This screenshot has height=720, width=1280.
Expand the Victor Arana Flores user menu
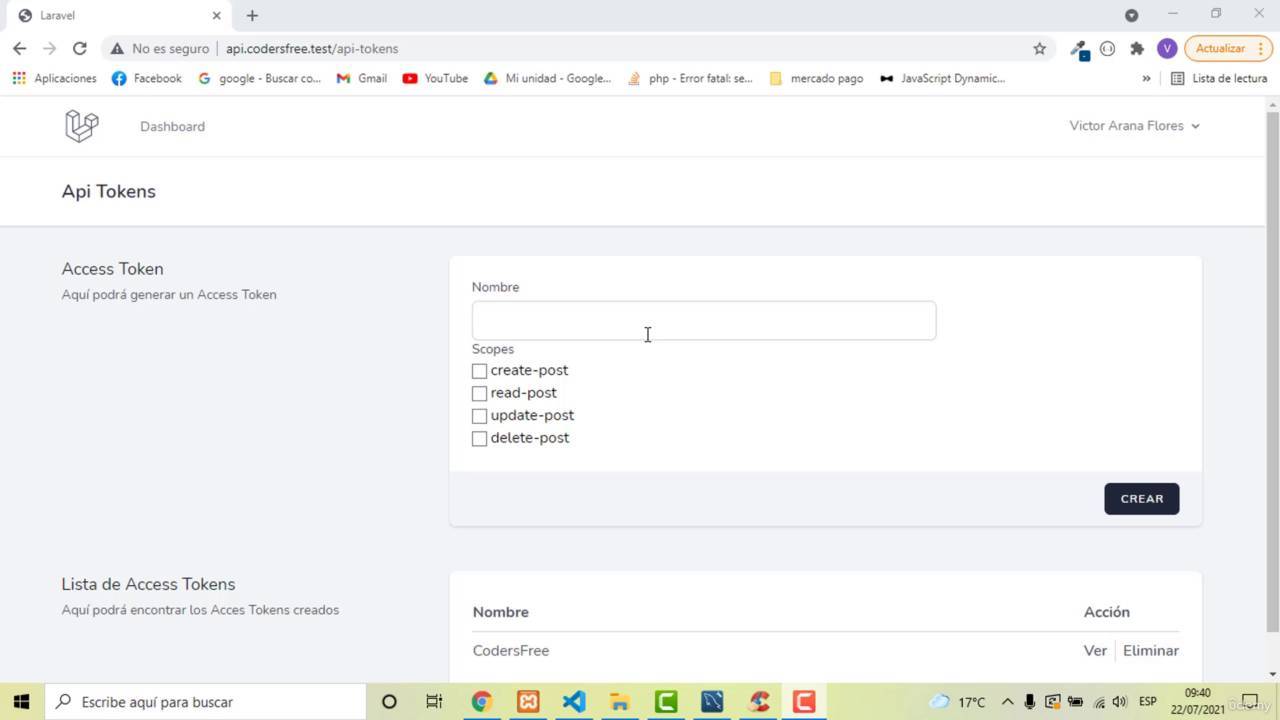tap(1134, 126)
